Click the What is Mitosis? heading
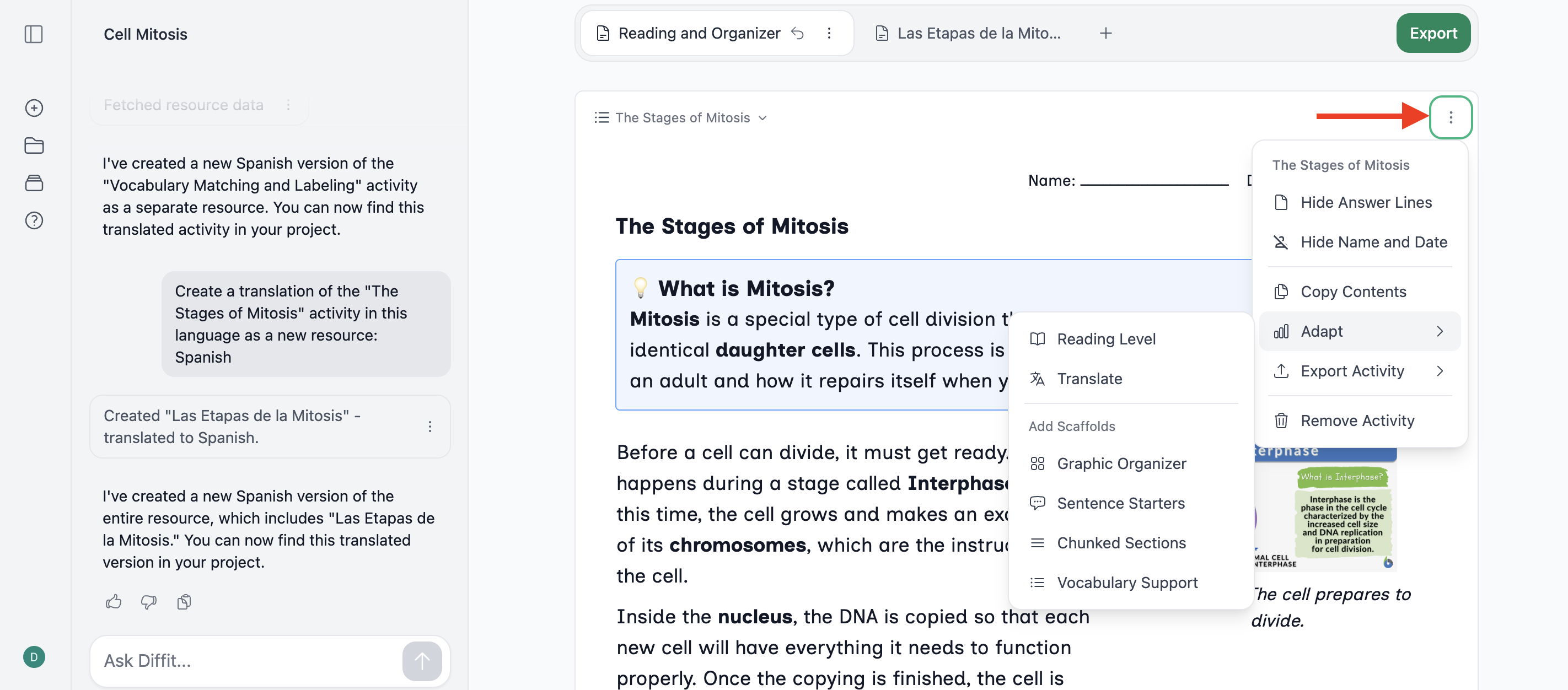This screenshot has width=1568, height=690. click(x=745, y=288)
